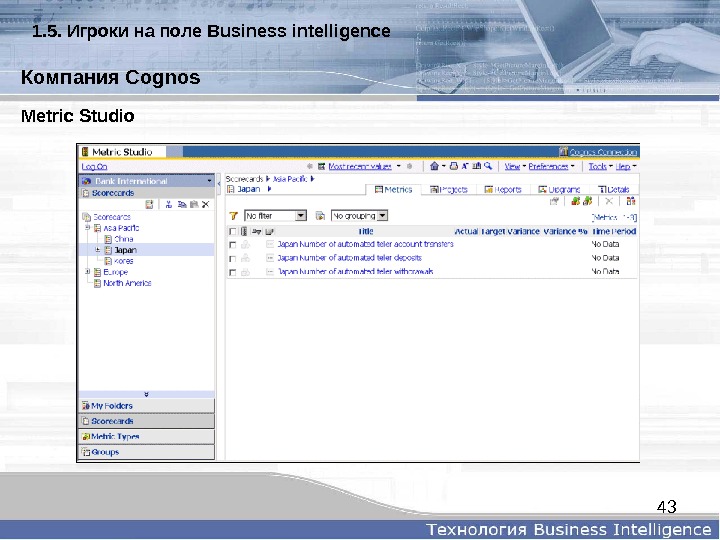Open the Bank International dropdown arrow
Screen dimensions: 720x540
[209, 181]
